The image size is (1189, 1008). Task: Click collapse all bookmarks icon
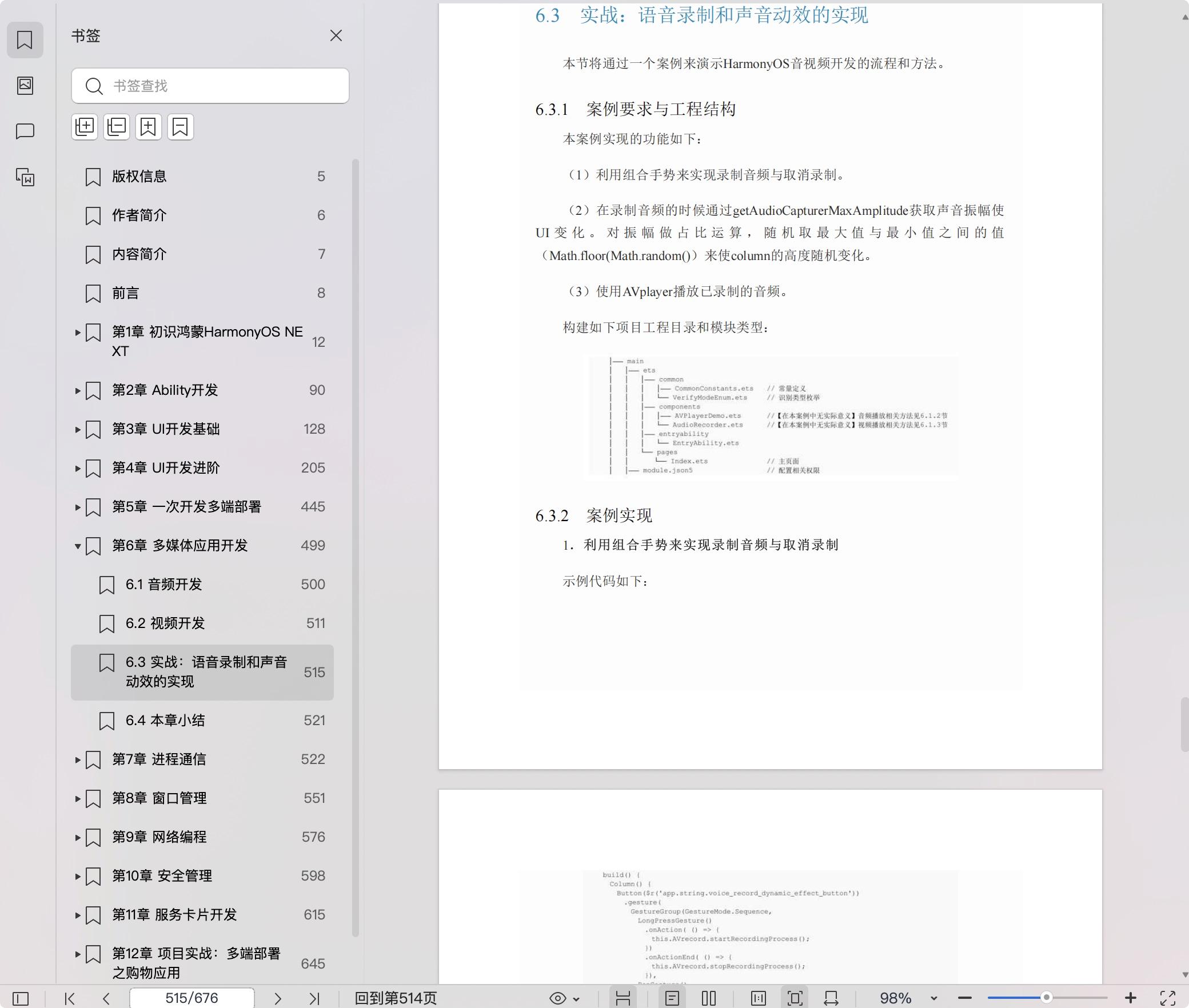(x=117, y=126)
